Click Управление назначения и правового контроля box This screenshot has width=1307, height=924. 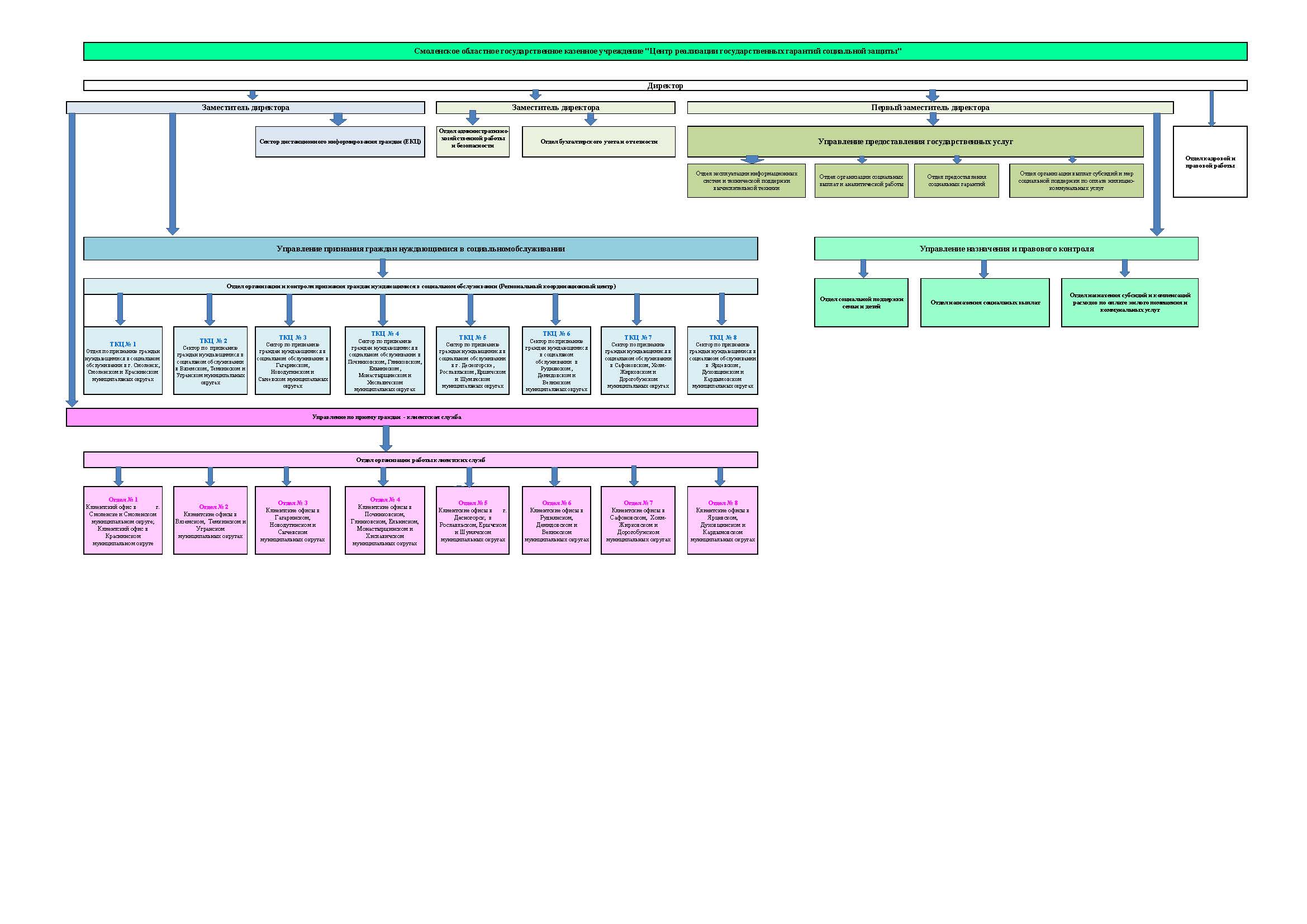(x=1006, y=249)
